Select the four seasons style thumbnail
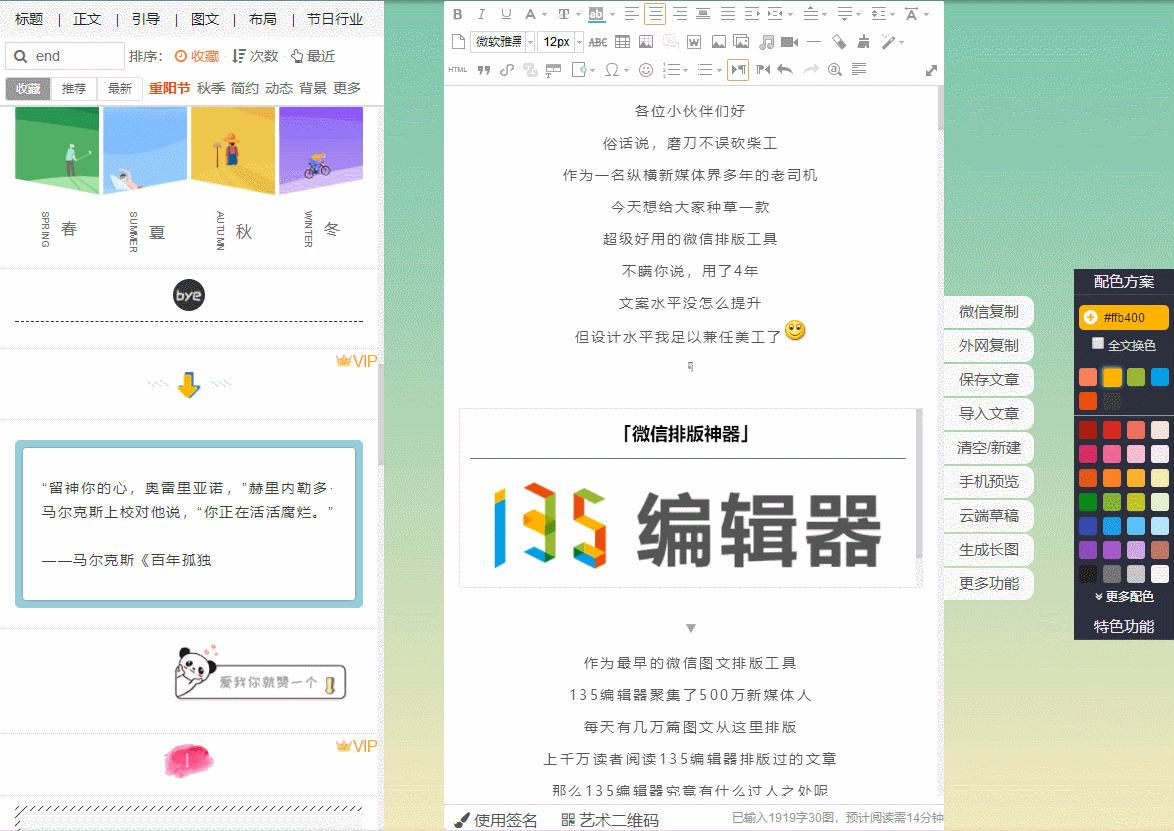This screenshot has width=1174, height=831. (189, 179)
